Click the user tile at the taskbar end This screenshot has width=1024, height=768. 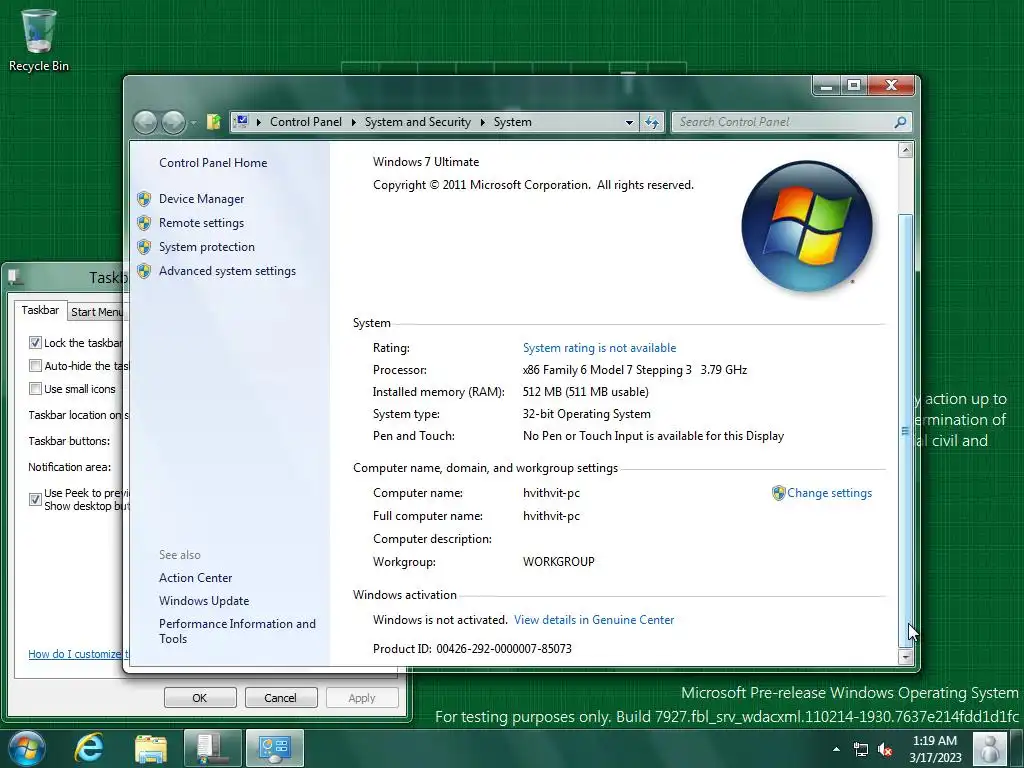990,749
